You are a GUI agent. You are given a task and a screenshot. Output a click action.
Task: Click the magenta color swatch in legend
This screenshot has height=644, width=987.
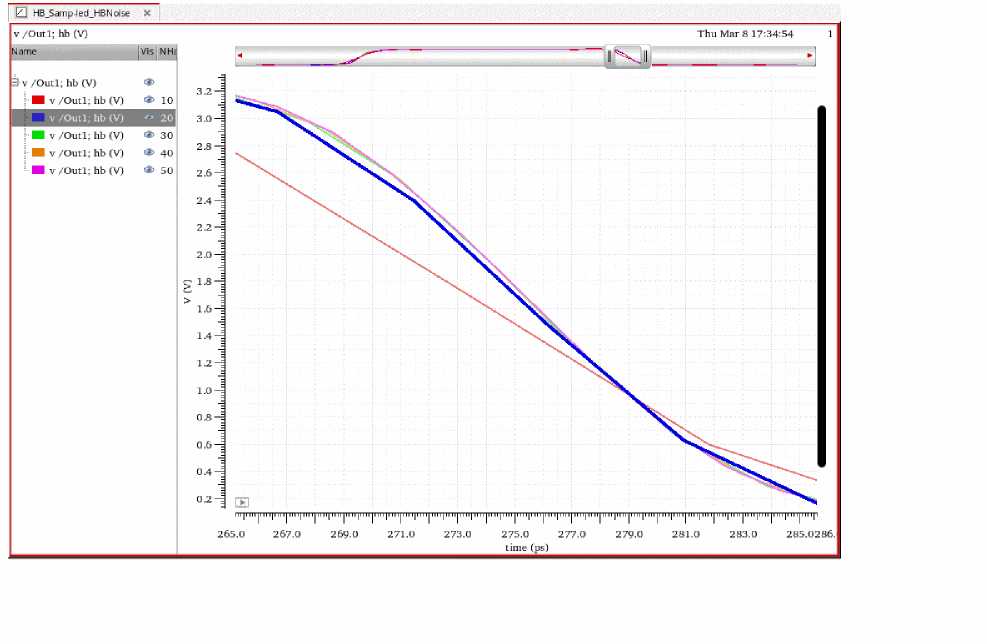pos(38,171)
